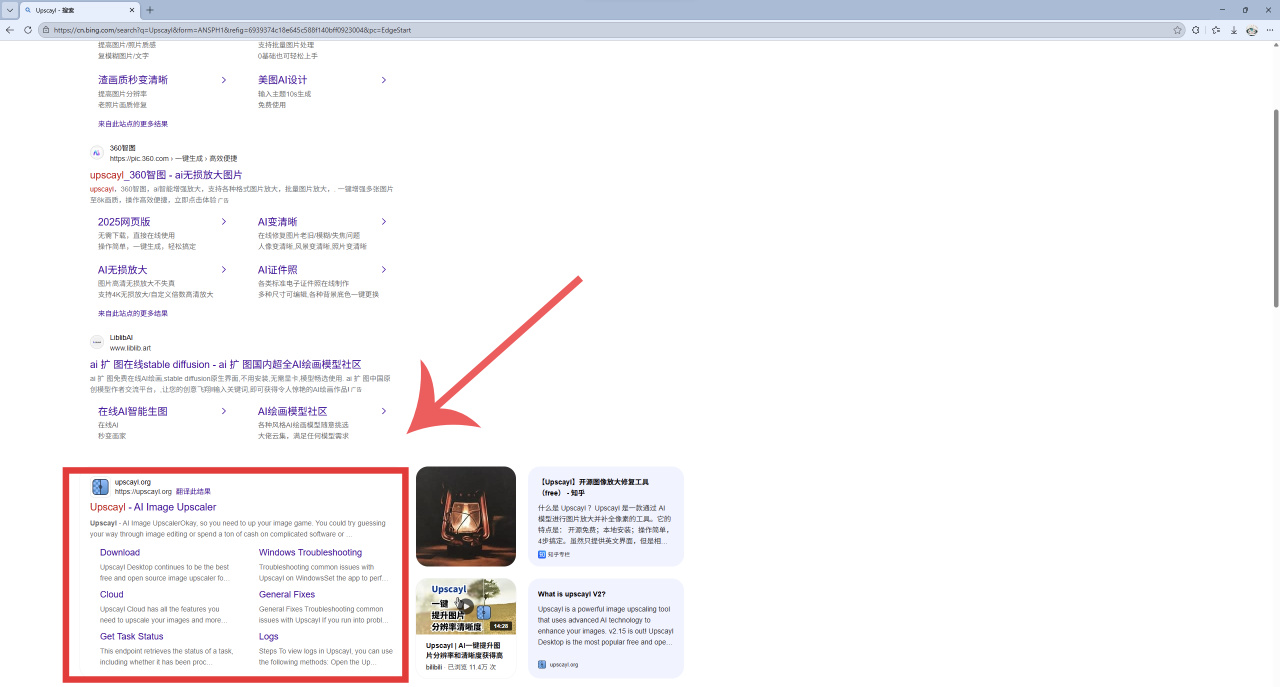Click the chevron next to AI无损放大
The image size is (1280, 687).
click(x=223, y=270)
